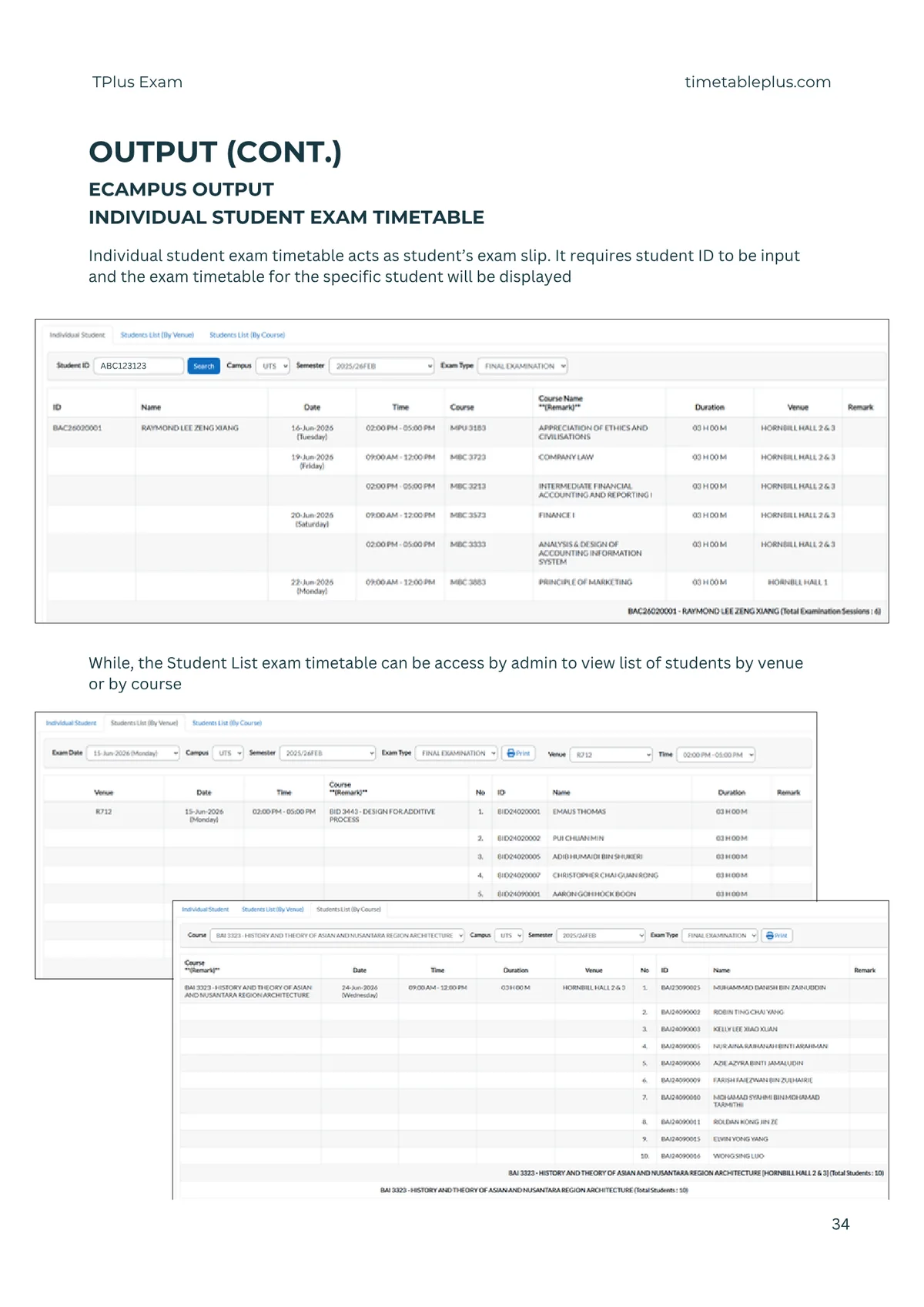924x1307 pixels.
Task: Open Semester dropdown in Student ID search bar
Action: 382,366
